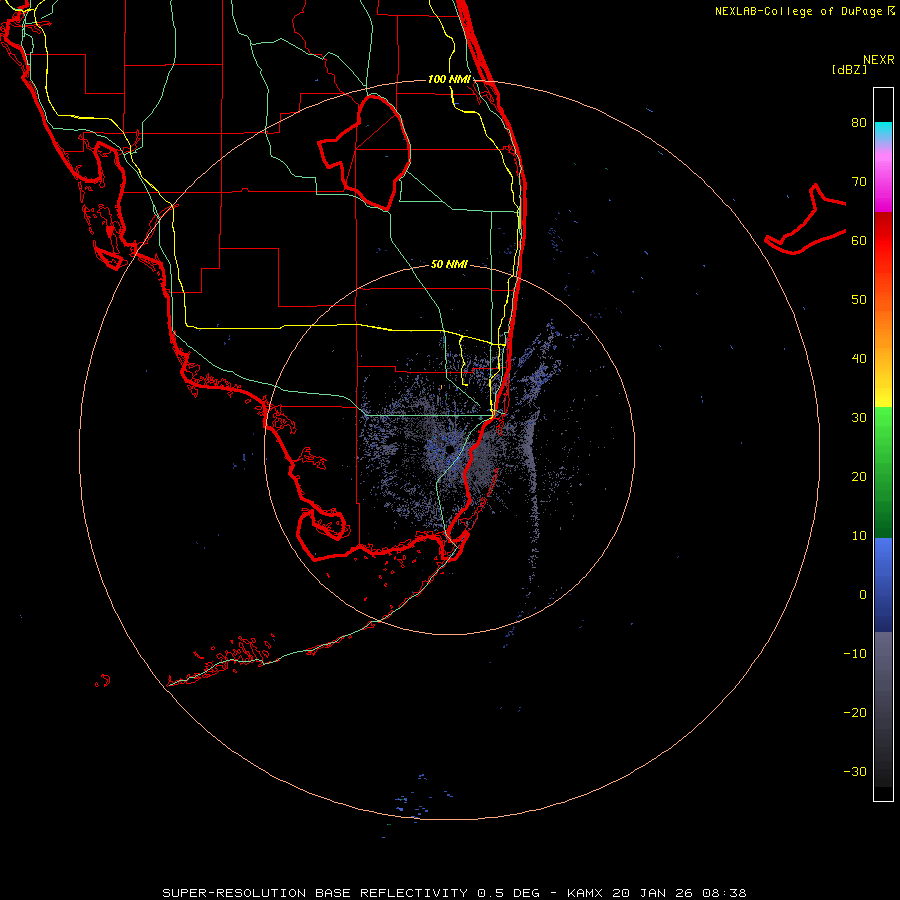
Task: Click the 20 dBZ scale value
Action: click(x=859, y=476)
